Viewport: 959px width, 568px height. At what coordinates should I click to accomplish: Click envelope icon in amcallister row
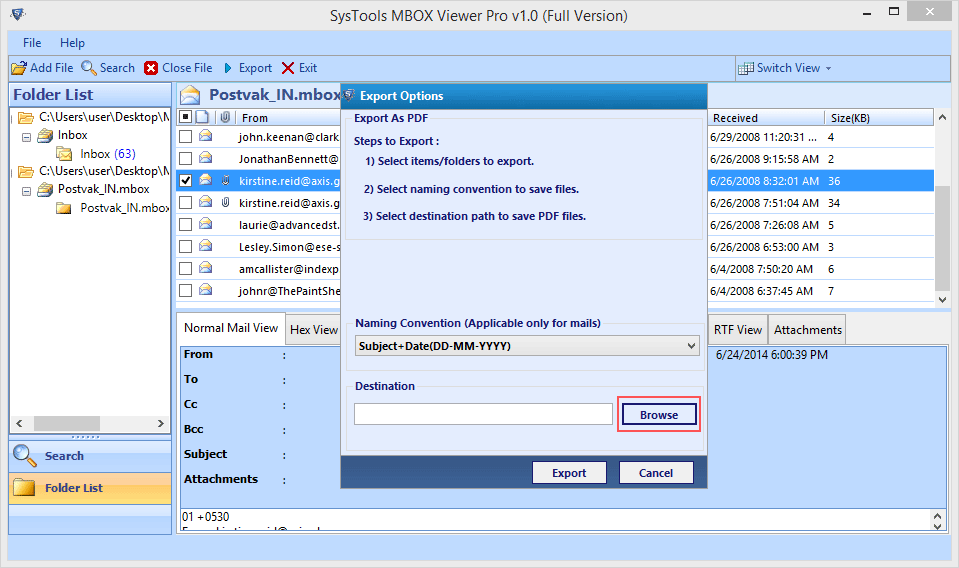coord(206,268)
